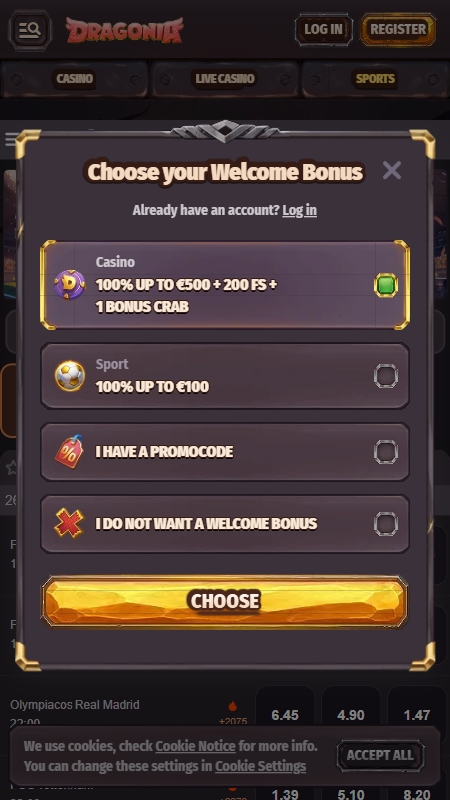Click the Register button in header
This screenshot has width=450, height=800.
pyautogui.click(x=398, y=30)
